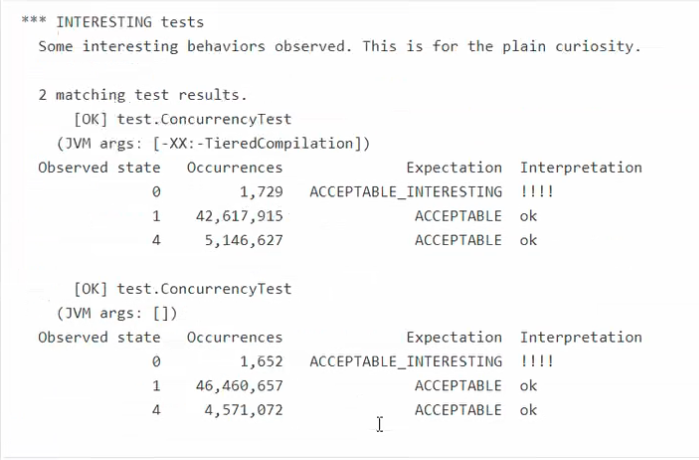Click the occurrences value 46,460,657
Screen dimensions: 699x460
pyautogui.click(x=239, y=386)
